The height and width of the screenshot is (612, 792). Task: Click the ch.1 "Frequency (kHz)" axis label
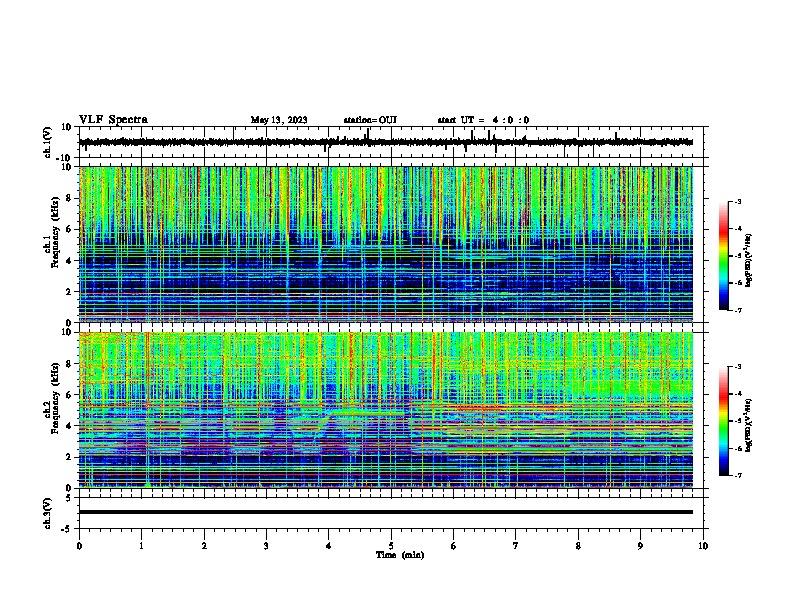point(55,233)
